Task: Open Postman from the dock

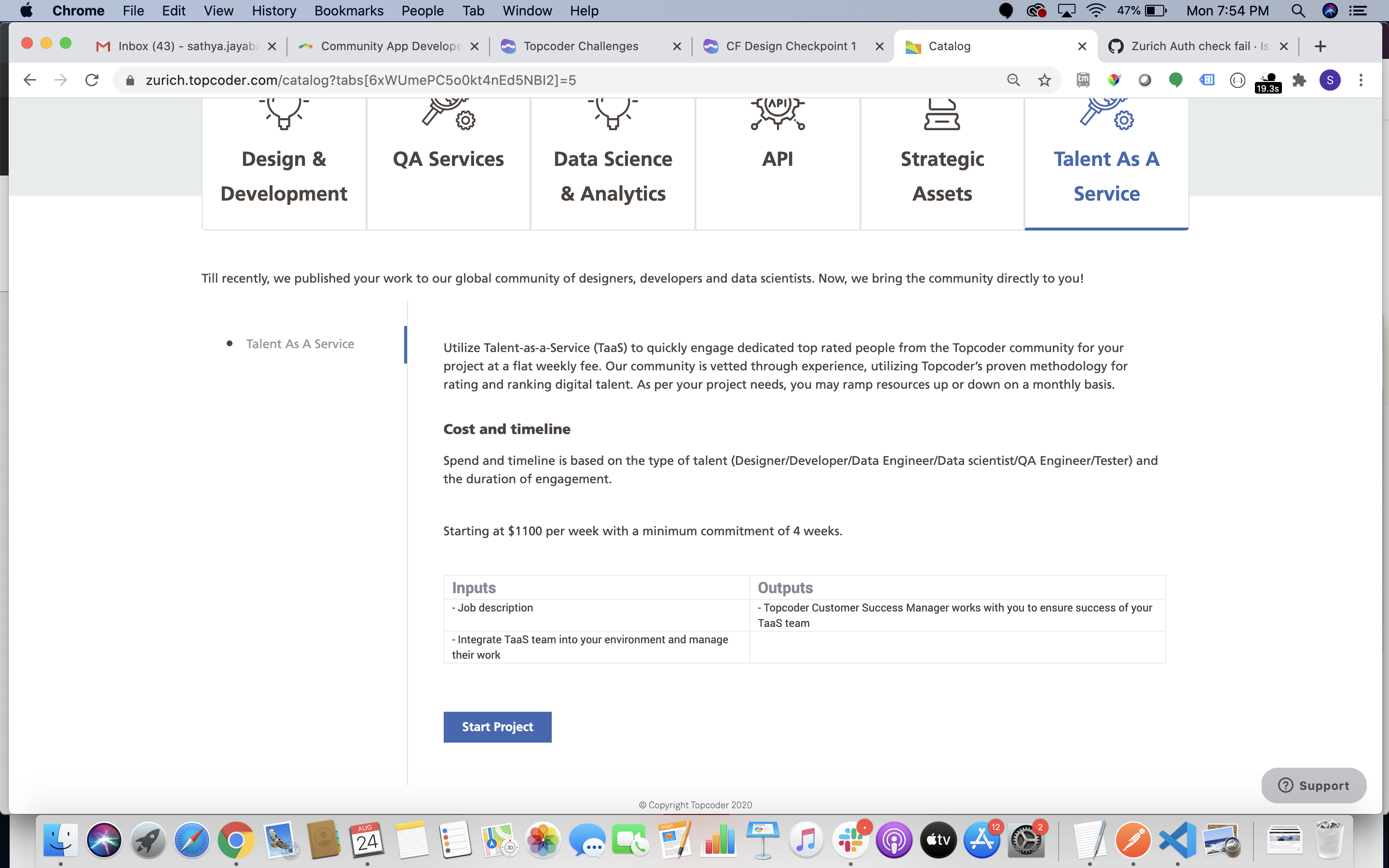Action: coord(1133,841)
